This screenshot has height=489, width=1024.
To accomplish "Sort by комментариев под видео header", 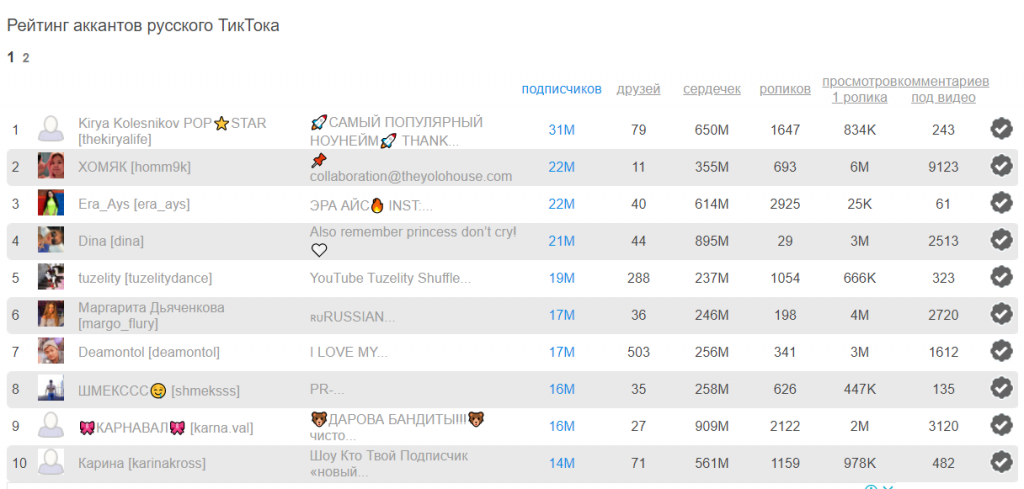I will tap(944, 89).
